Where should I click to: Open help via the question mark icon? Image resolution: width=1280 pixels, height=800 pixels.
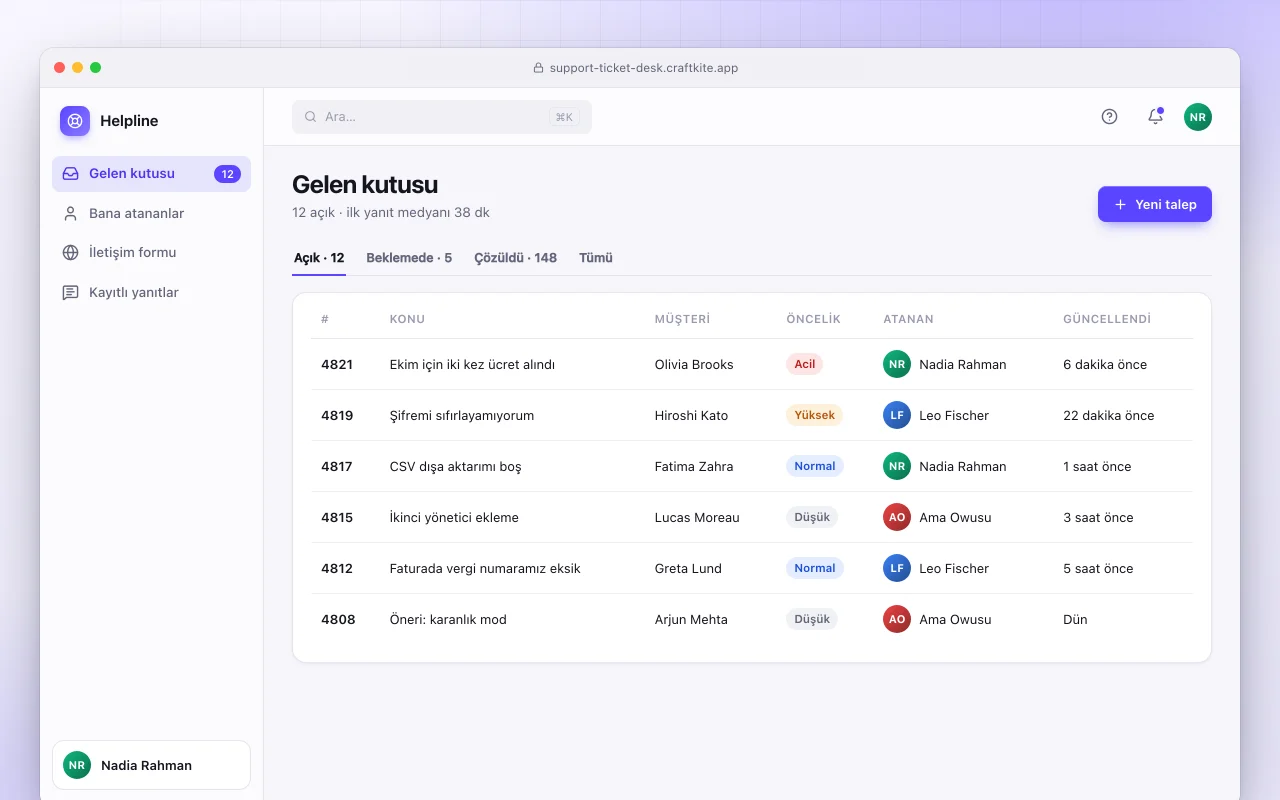coord(1109,117)
